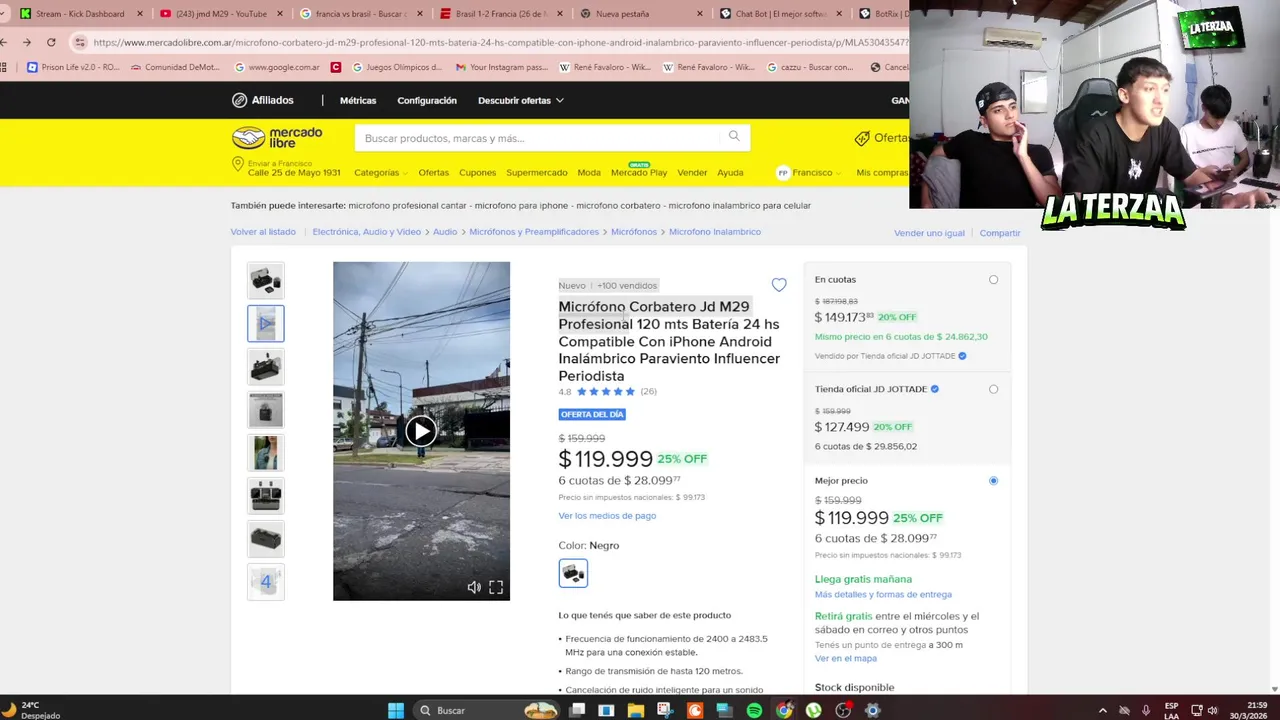
Task: Click the microphone icon in system tray
Action: coord(1146,710)
